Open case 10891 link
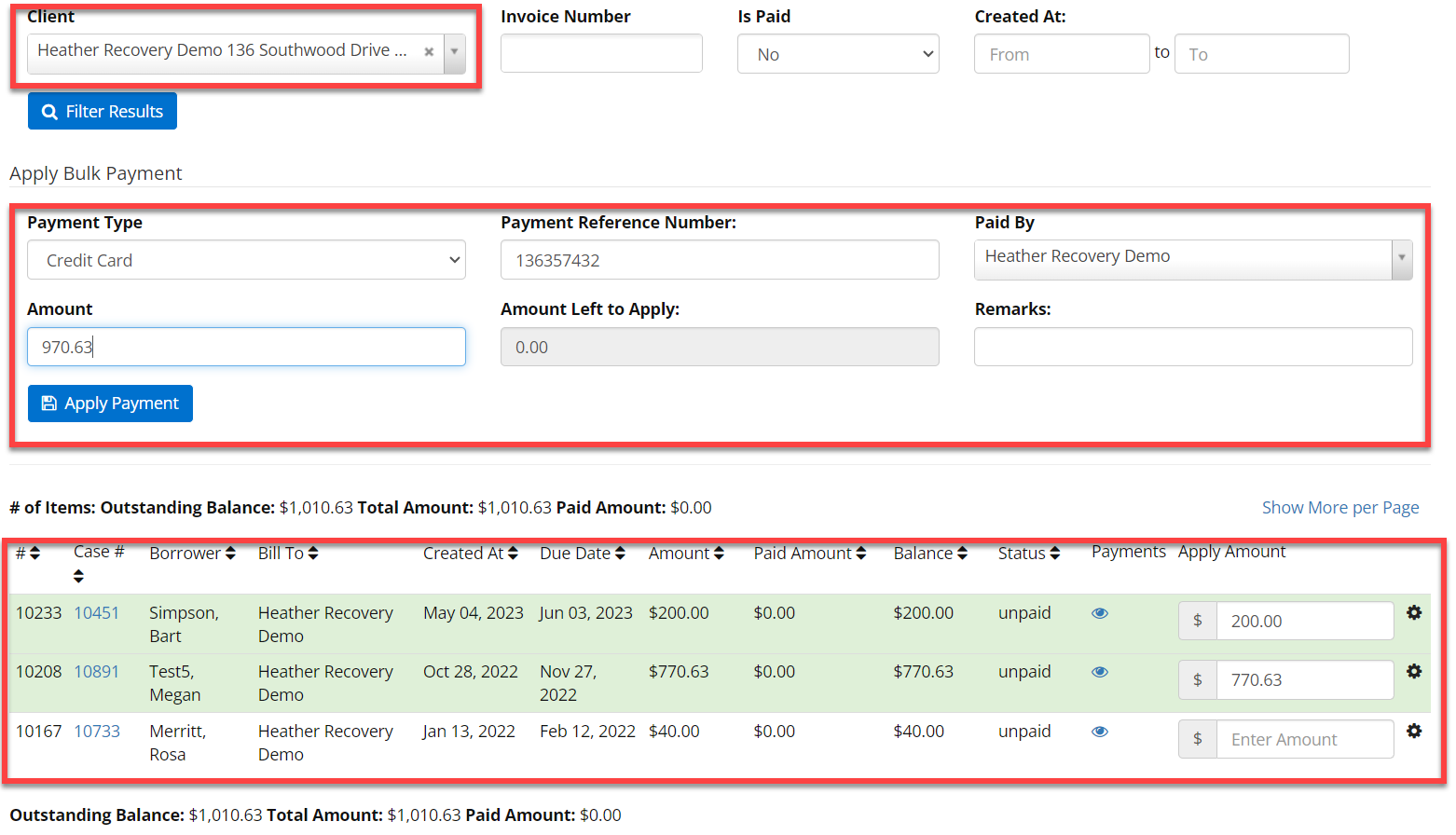 point(97,671)
